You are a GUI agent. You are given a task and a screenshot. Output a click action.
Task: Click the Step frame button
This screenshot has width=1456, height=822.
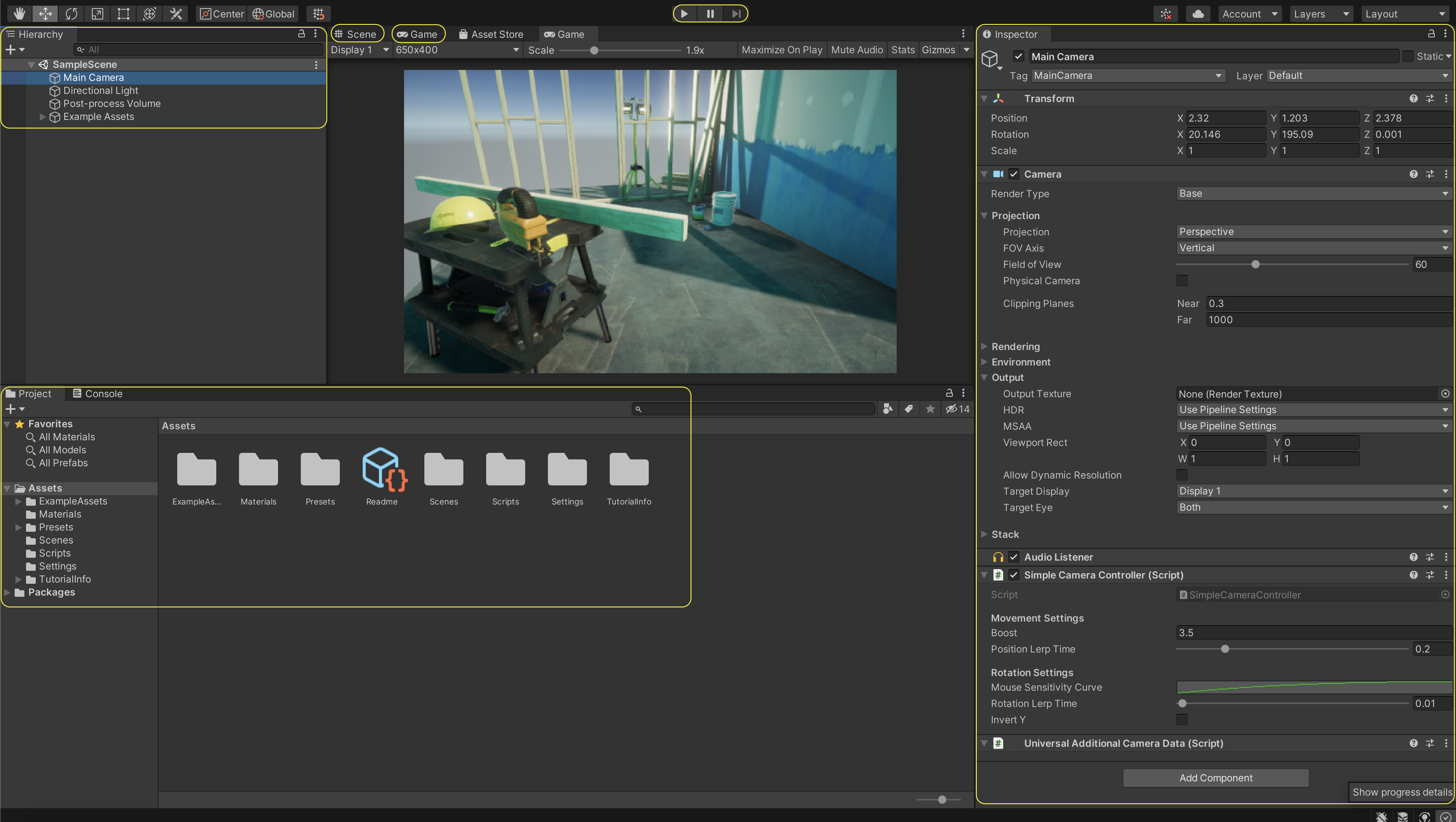[x=736, y=13]
